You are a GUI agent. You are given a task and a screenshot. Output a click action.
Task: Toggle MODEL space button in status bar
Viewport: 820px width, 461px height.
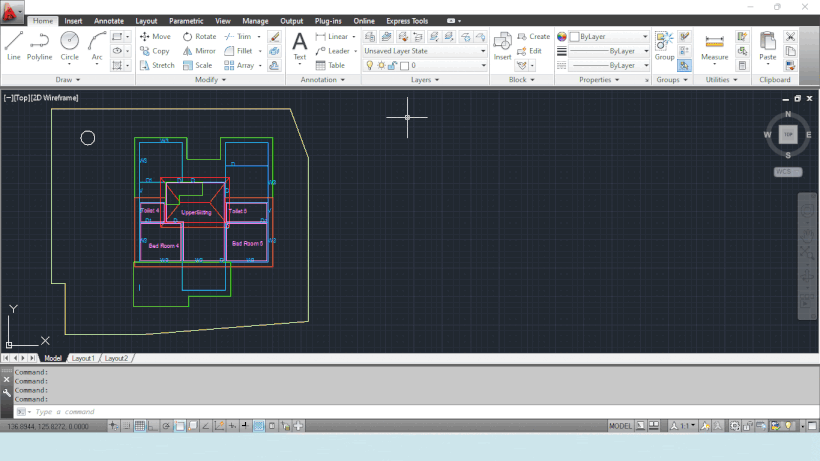[620, 426]
